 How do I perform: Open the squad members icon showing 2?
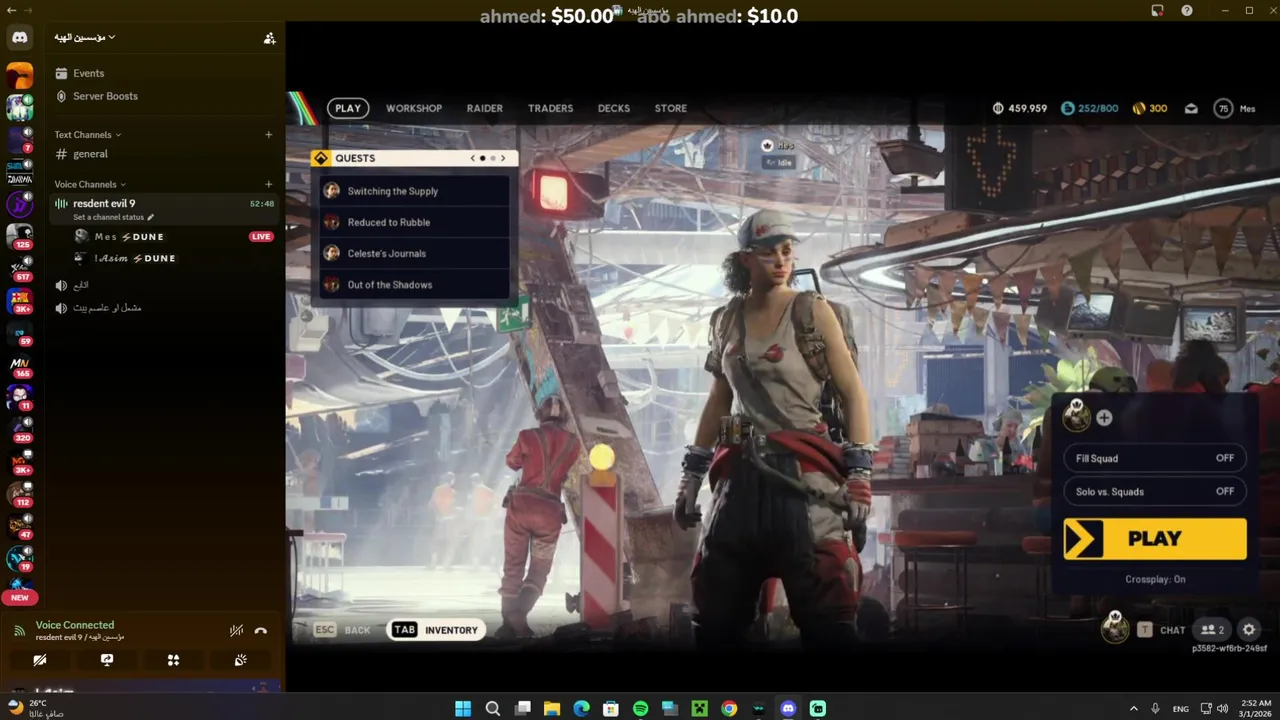1212,630
